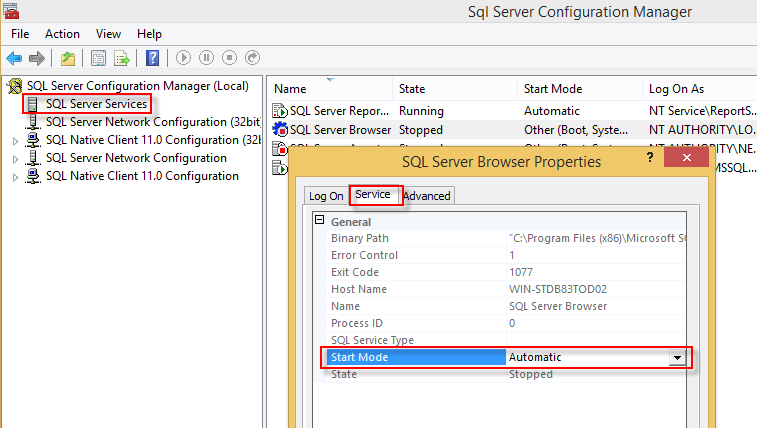Click the Stop Service toolbar icon
757x428 pixels.
tap(229, 58)
